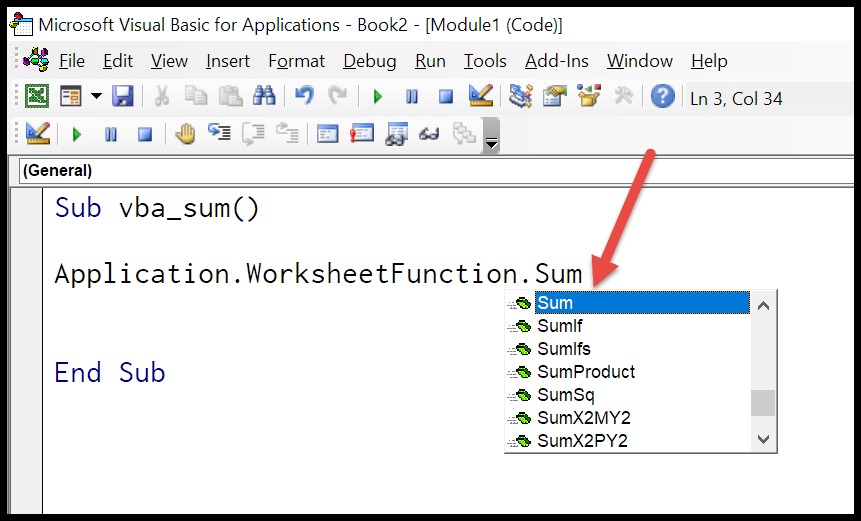
Task: Open the Window menu
Action: pos(640,61)
